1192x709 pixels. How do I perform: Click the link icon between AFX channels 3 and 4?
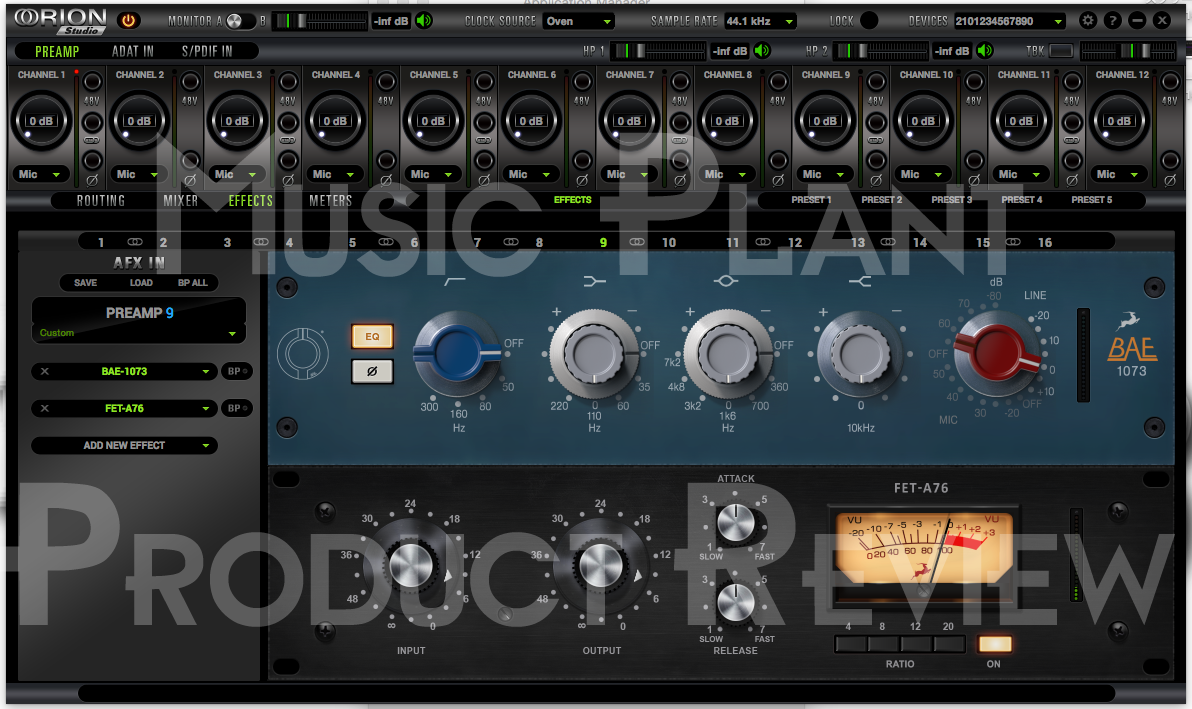[x=261, y=242]
